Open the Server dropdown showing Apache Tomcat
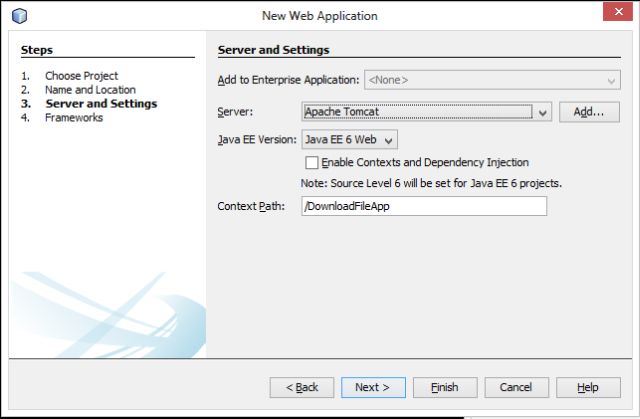 coord(427,112)
